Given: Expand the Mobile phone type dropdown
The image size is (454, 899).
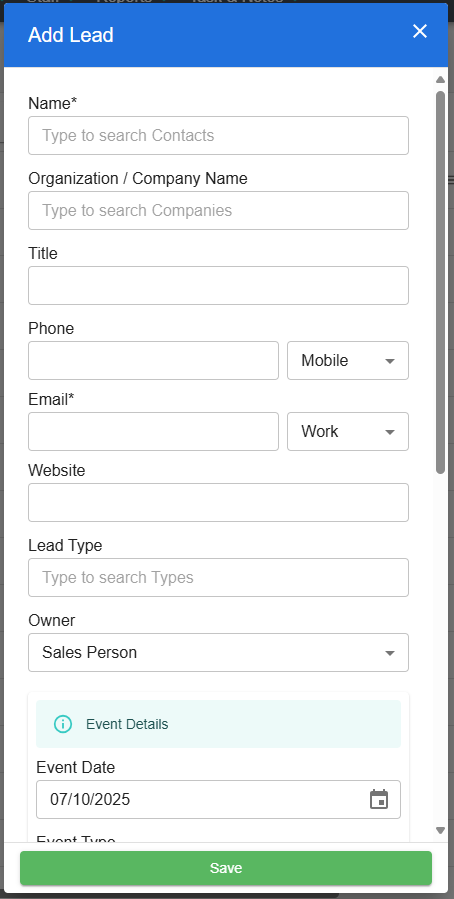Looking at the screenshot, I should [348, 361].
